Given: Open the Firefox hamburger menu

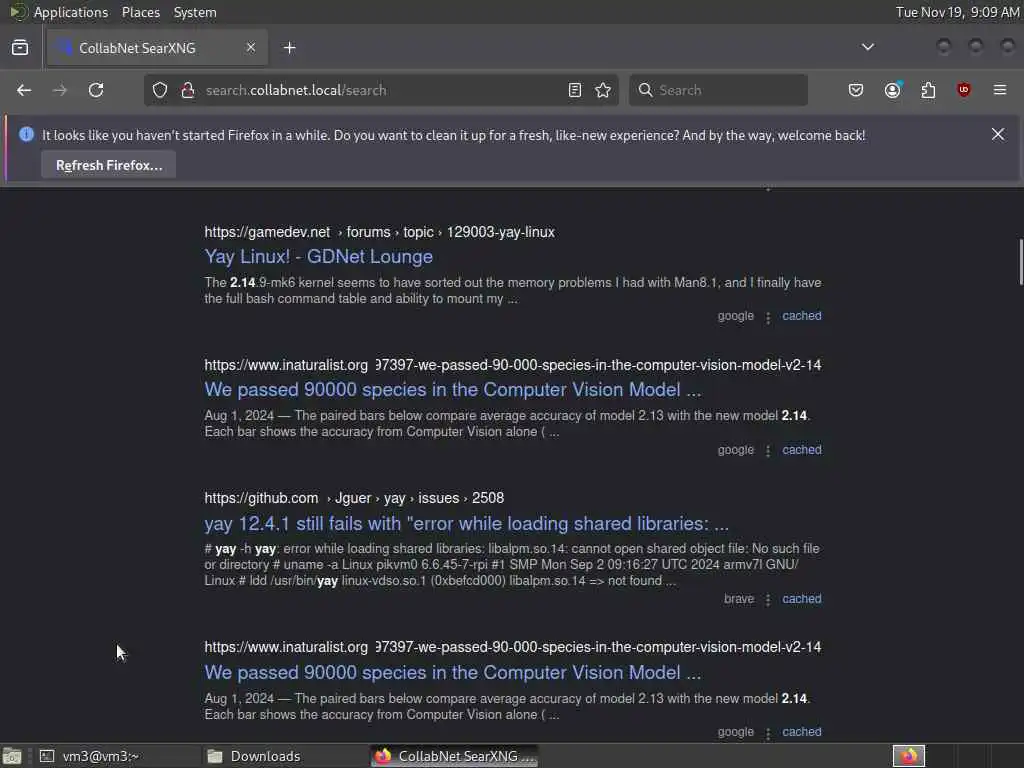Looking at the screenshot, I should click(x=1000, y=90).
